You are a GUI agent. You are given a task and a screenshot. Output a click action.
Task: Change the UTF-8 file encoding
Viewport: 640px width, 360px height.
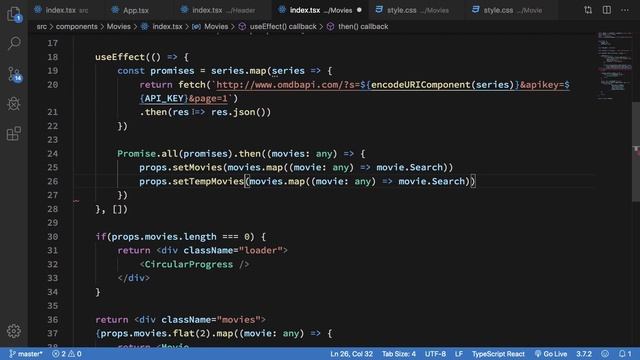(435, 354)
